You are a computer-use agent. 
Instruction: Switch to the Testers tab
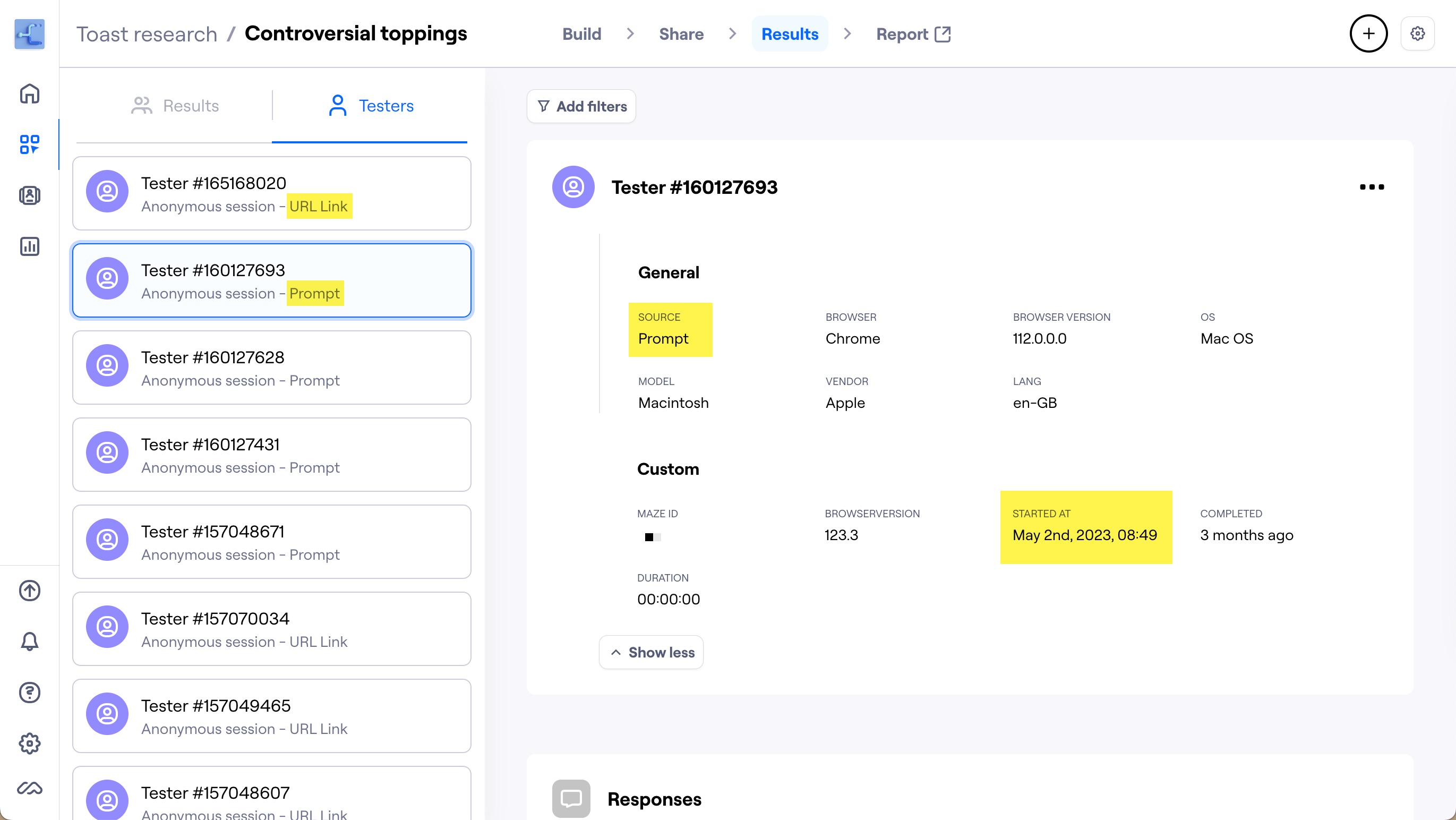371,106
